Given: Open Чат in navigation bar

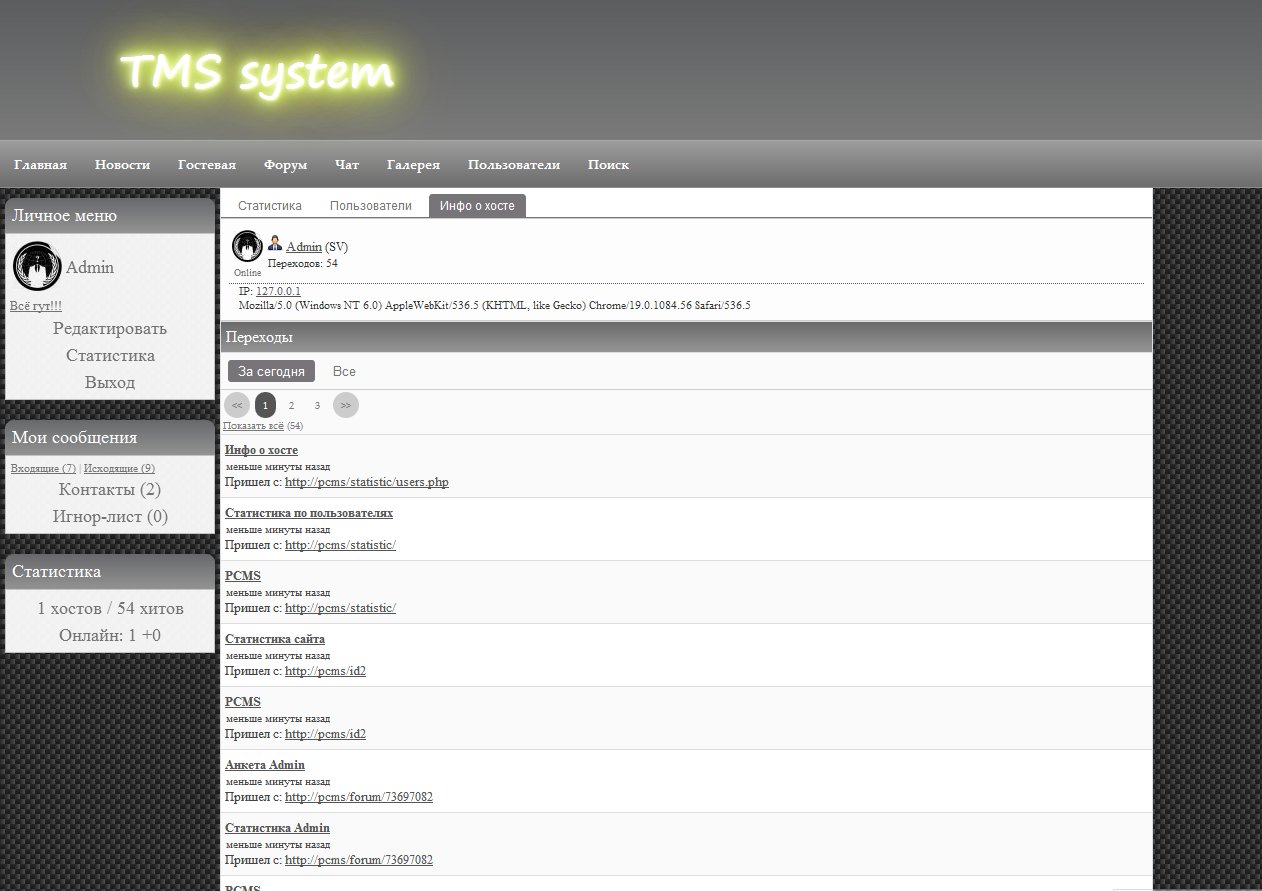Looking at the screenshot, I should pos(347,165).
